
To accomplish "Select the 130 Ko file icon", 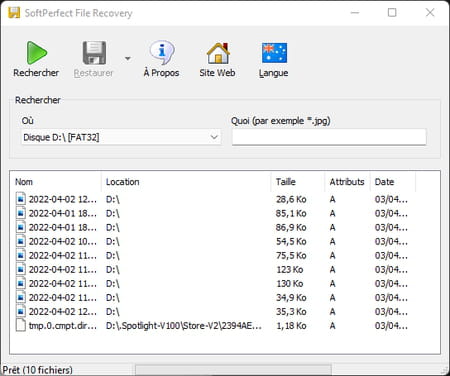I will click(x=21, y=283).
